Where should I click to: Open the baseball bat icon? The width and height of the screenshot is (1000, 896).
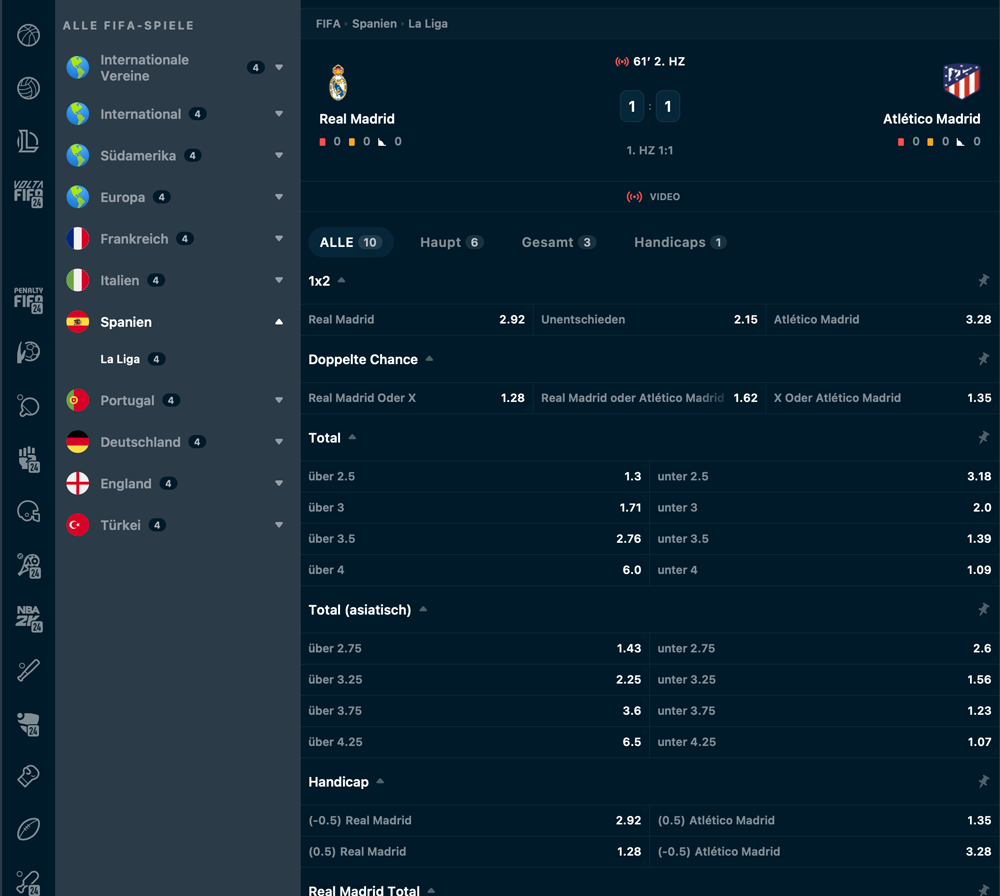point(28,670)
